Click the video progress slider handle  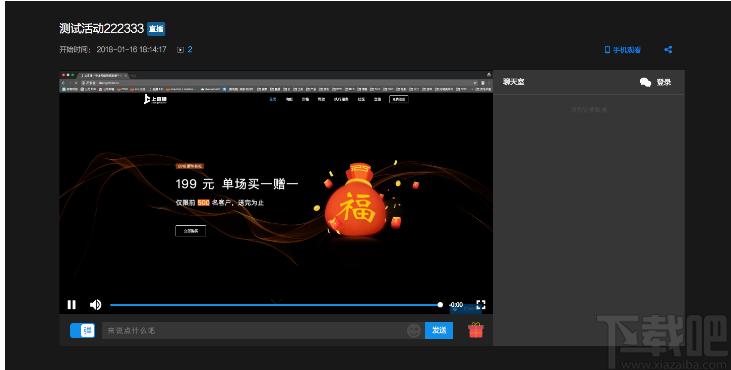tap(440, 305)
